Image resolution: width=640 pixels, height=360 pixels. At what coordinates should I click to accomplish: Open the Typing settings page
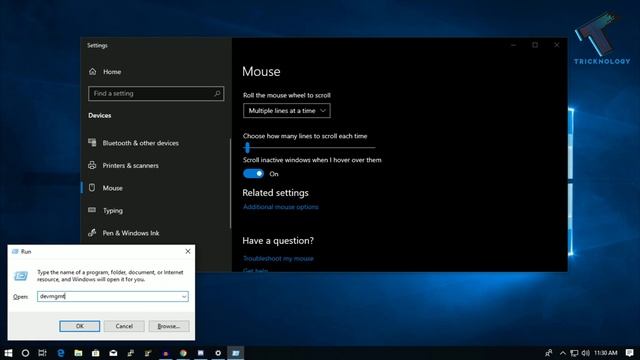pos(113,211)
